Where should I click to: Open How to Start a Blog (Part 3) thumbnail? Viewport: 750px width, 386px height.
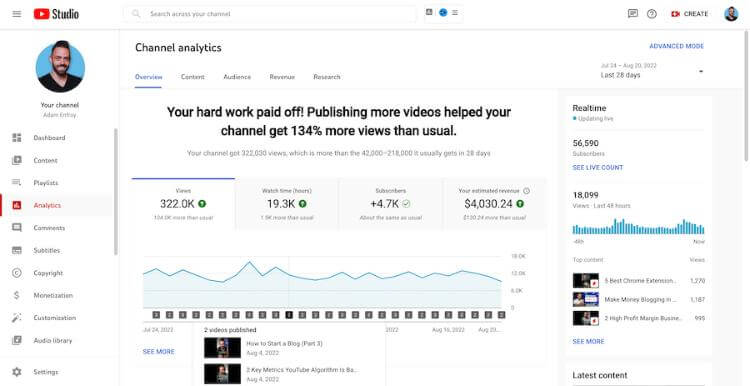click(222, 347)
